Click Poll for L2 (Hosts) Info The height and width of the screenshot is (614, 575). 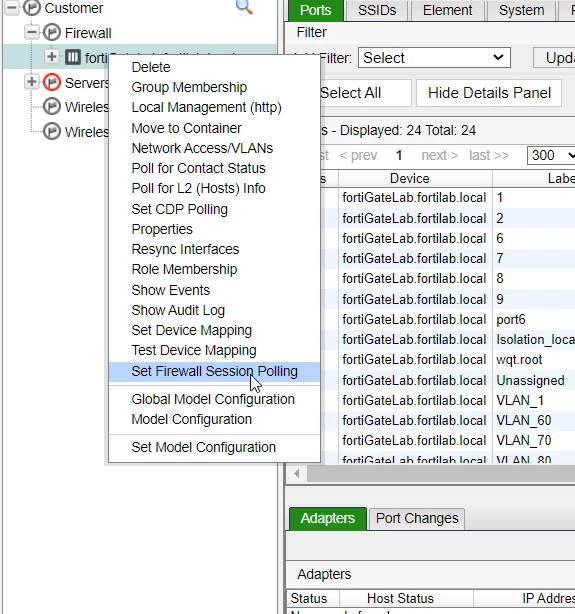[x=198, y=188]
